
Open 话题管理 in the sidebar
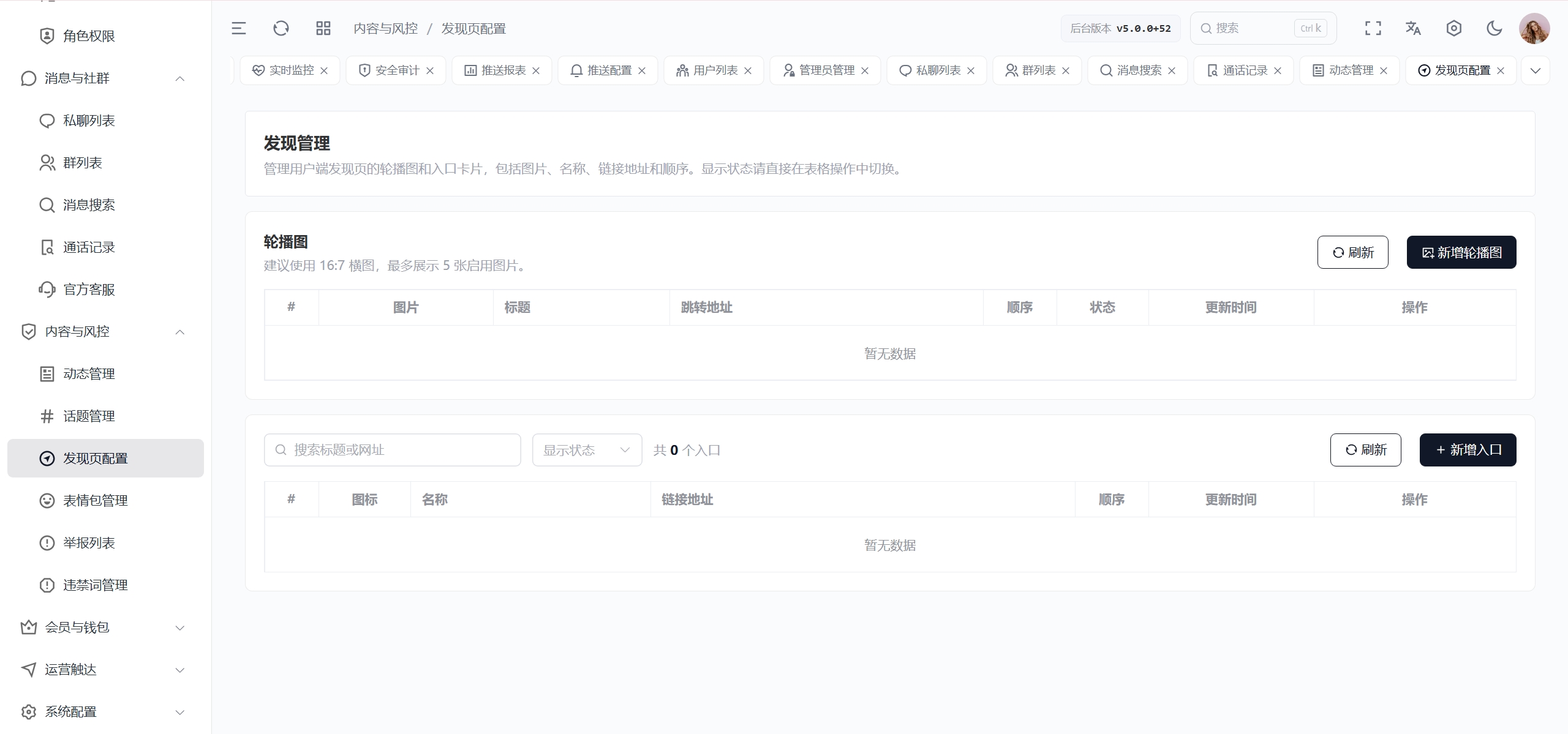[x=105, y=416]
